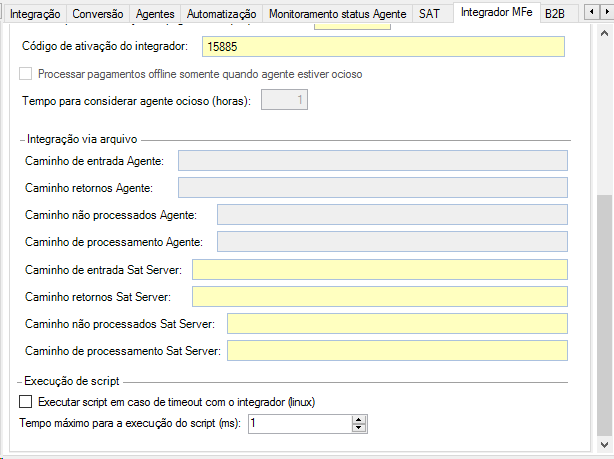Open the Integração tab
Viewport: 614px width, 459px height.
[35, 14]
